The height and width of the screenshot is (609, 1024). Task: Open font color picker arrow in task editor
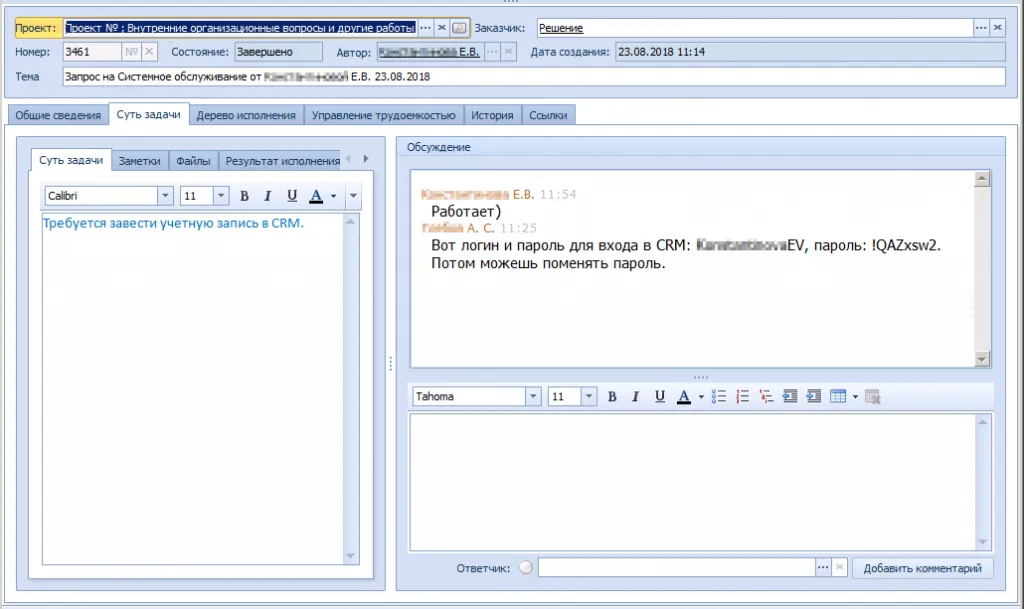click(333, 196)
